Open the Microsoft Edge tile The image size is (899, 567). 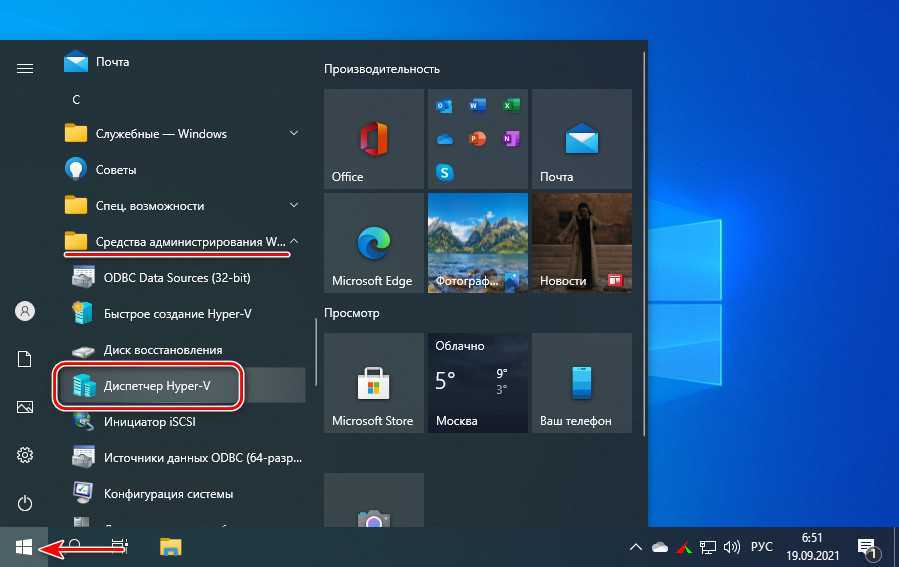coord(374,242)
